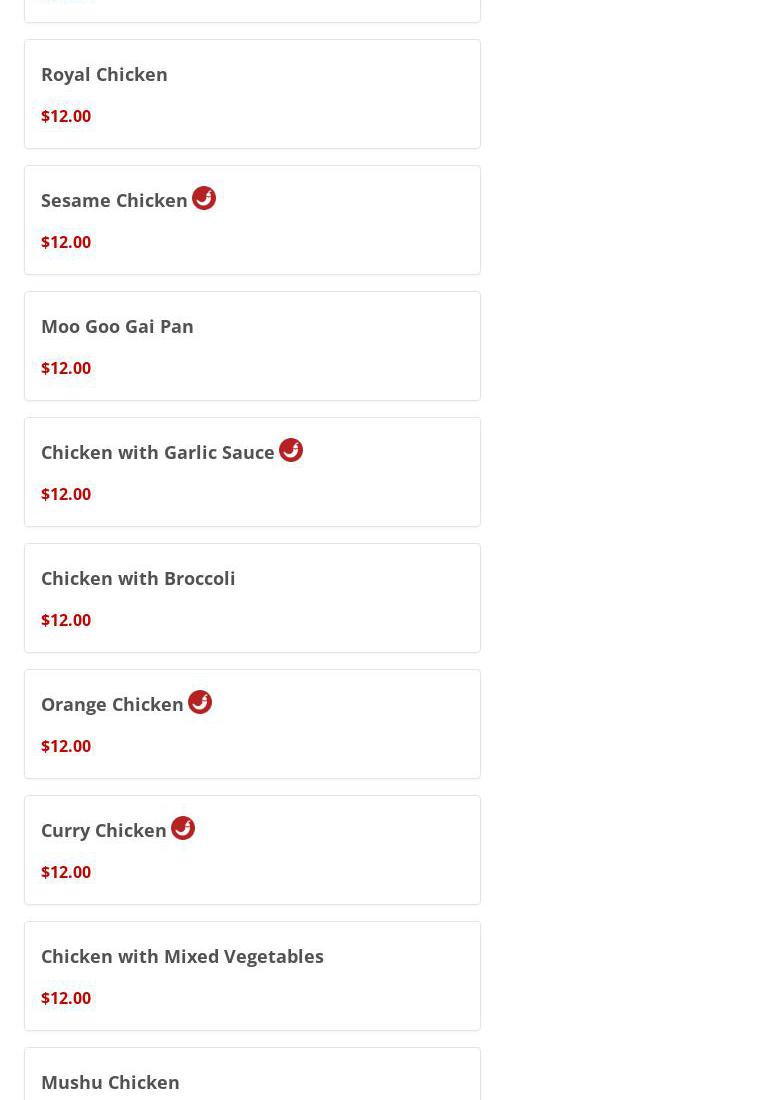Open the Royal Chicken menu item
The image size is (770, 1100).
point(104,75)
